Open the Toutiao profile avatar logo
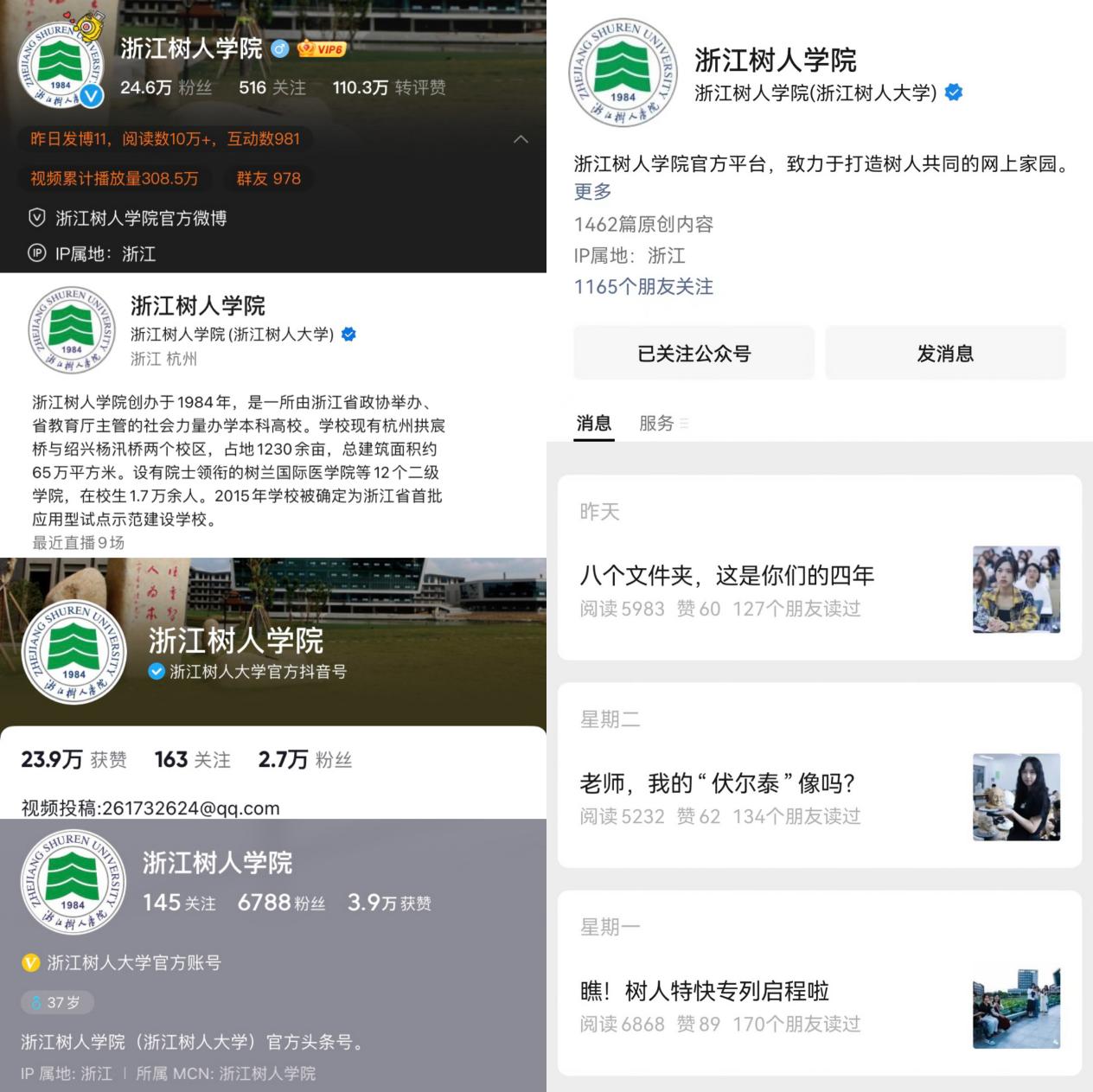Viewport: 1093px width, 1092px height. [x=74, y=882]
